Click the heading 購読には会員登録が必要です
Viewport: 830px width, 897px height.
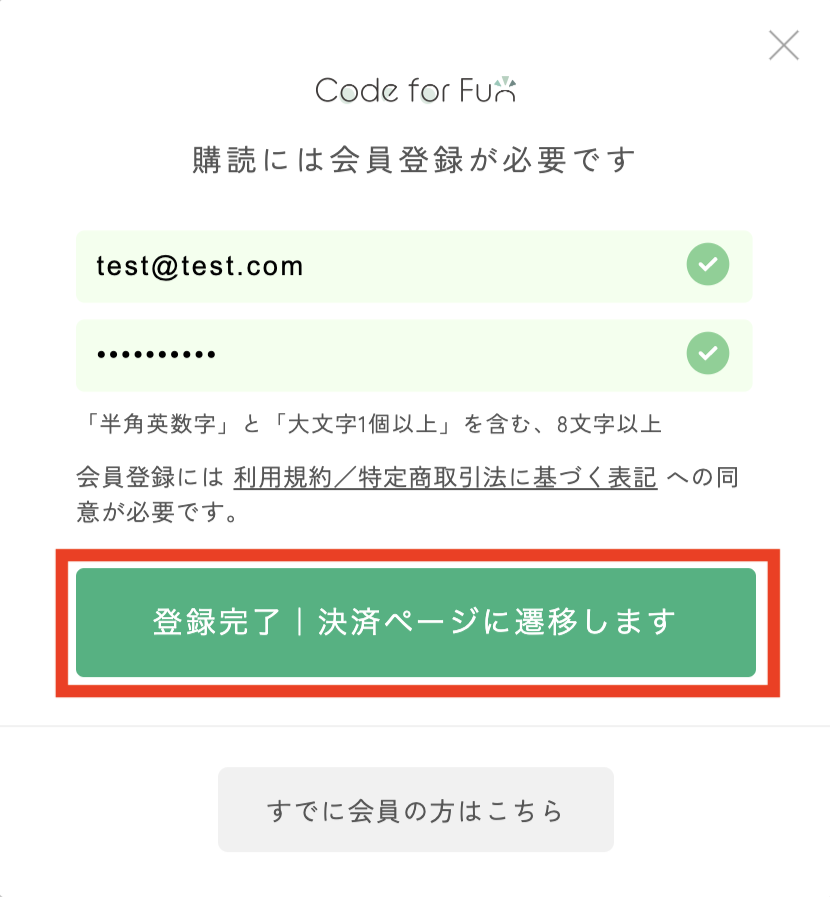pos(414,159)
